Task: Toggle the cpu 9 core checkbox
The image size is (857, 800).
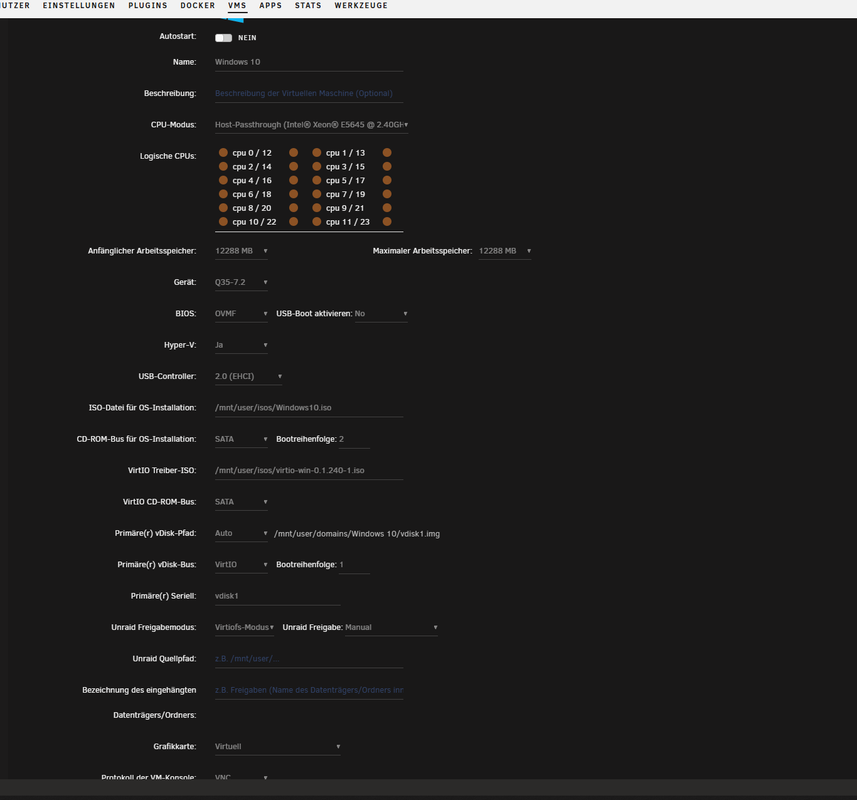Action: click(x=316, y=208)
